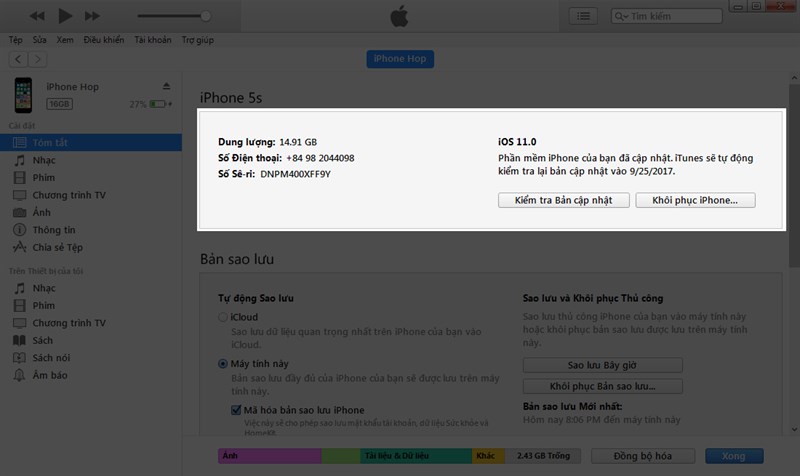Click the Khác storage bar segment
Viewport: 800px width, 476px height.
[488, 456]
